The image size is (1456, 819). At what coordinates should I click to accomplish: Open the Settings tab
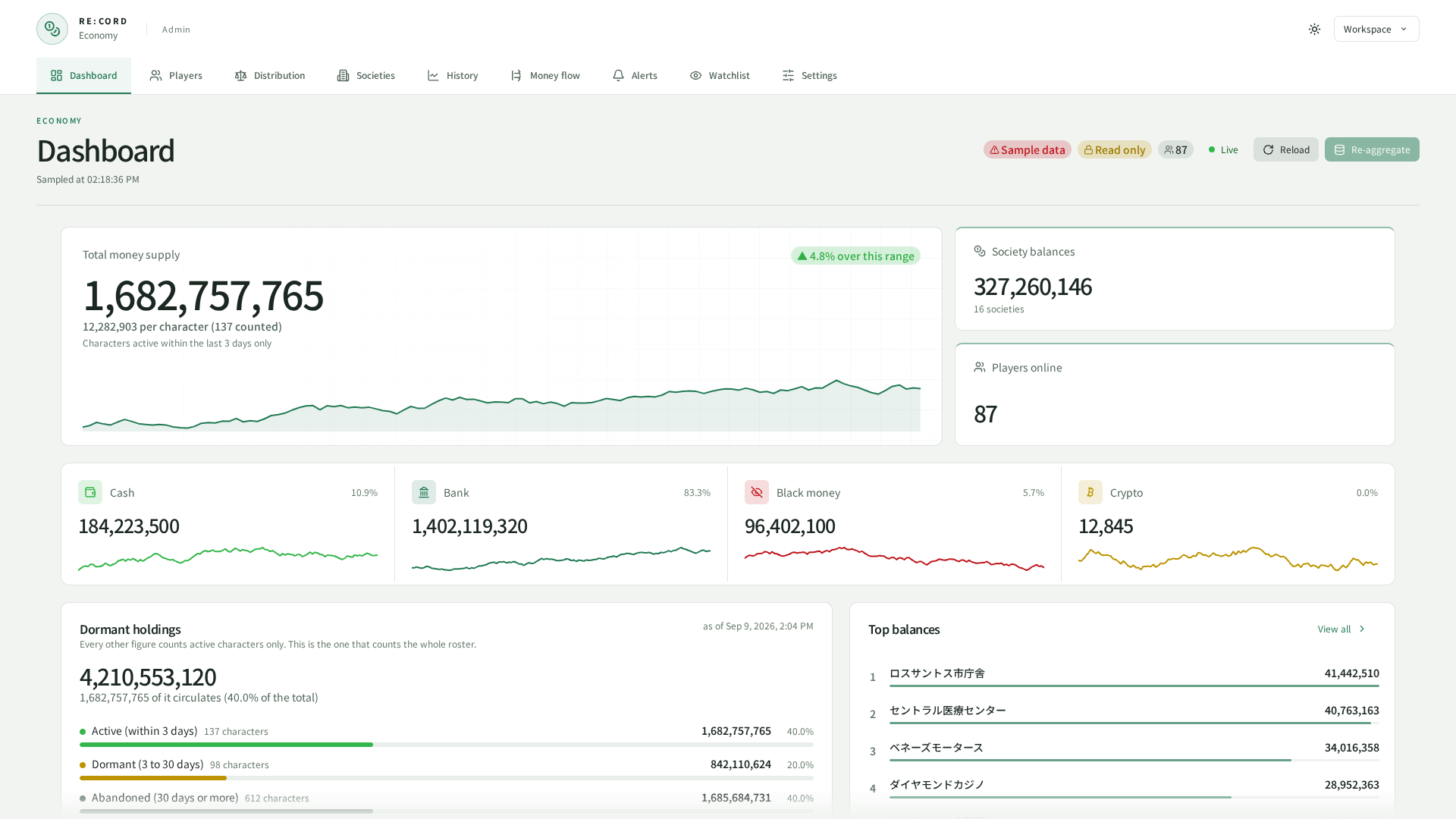tap(809, 75)
